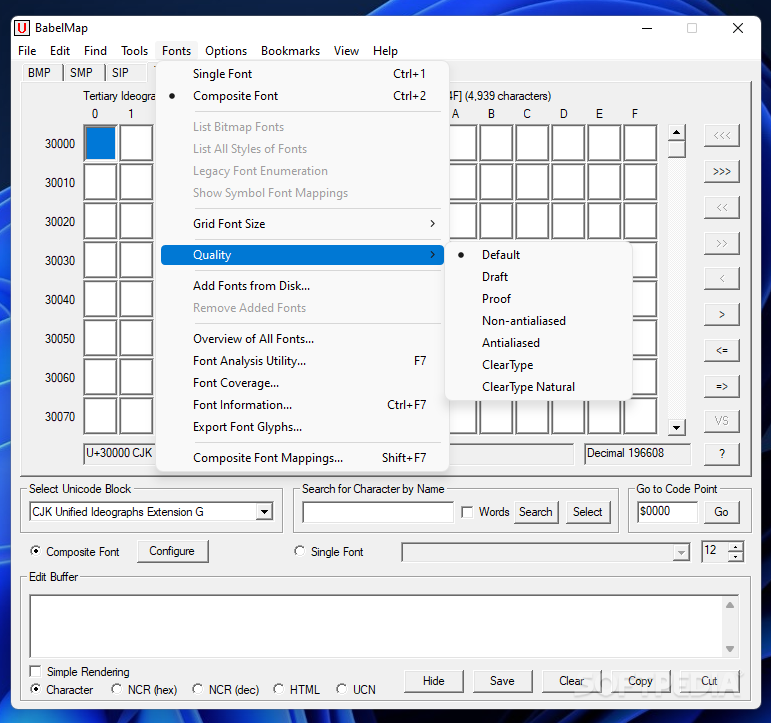The height and width of the screenshot is (723, 771).
Task: Click the Configure button
Action: click(172, 551)
